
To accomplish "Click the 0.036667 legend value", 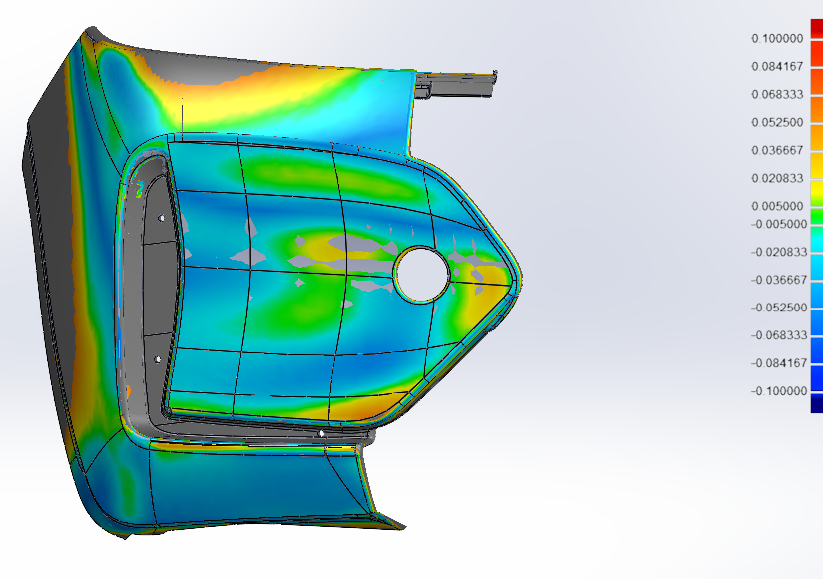I will [x=777, y=151].
